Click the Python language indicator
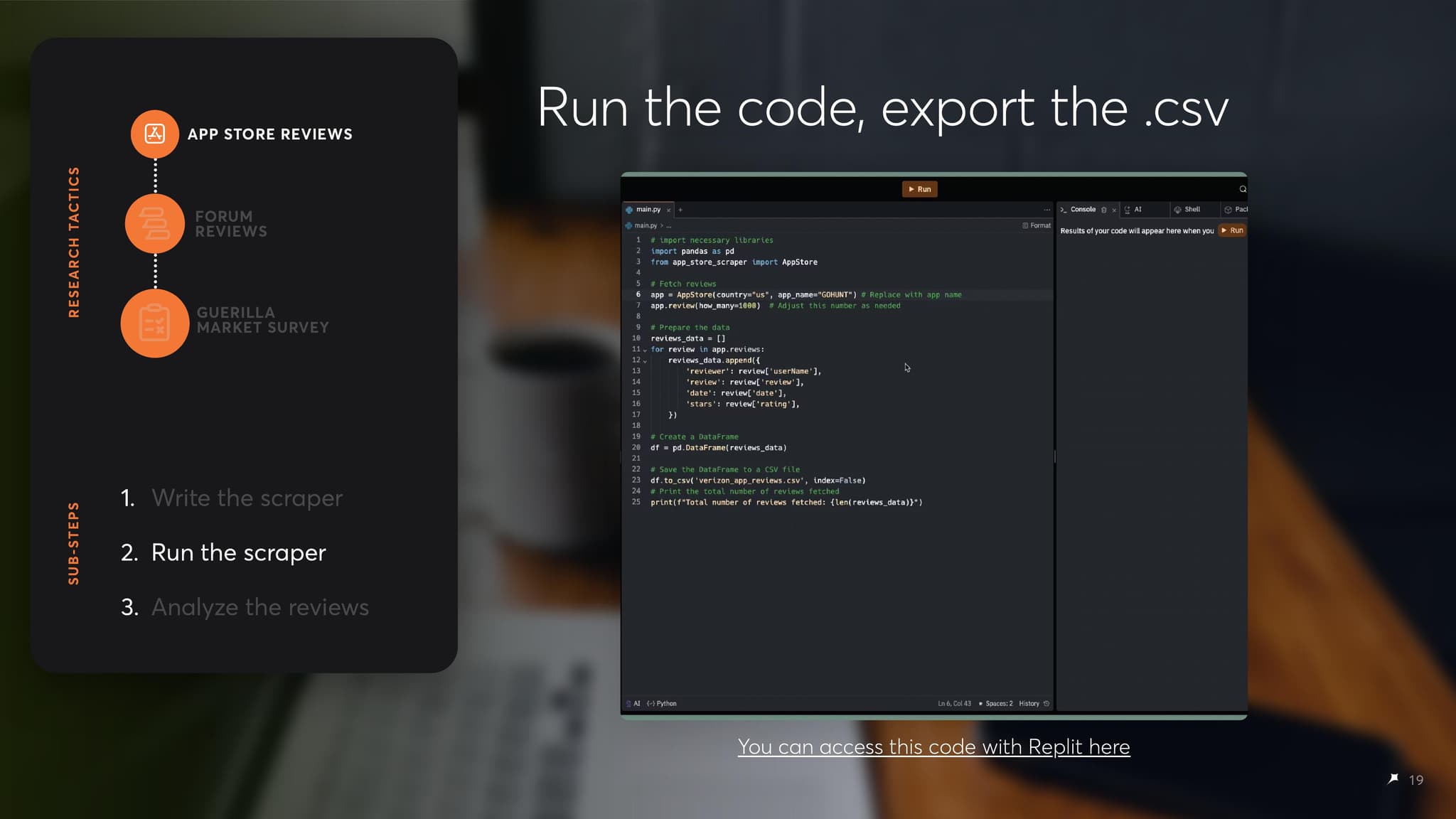This screenshot has height=819, width=1456. [x=662, y=704]
